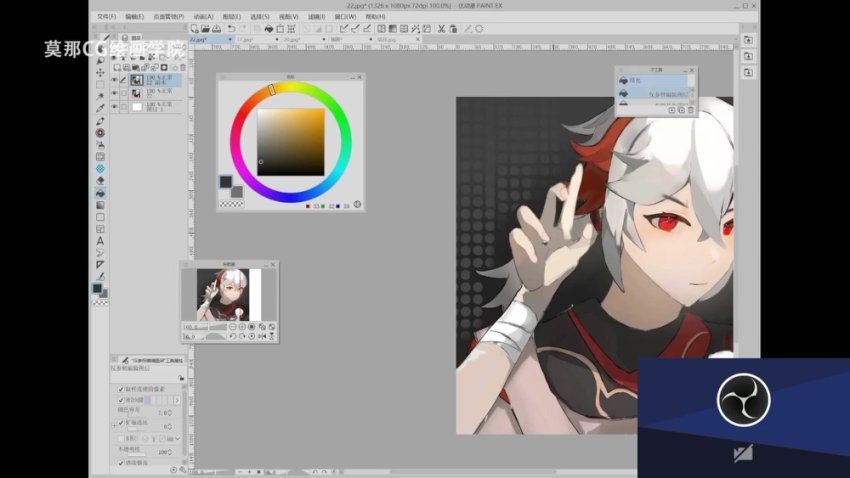Open the Help (H) menu
Viewport: 850px width, 478px height.
pos(375,17)
